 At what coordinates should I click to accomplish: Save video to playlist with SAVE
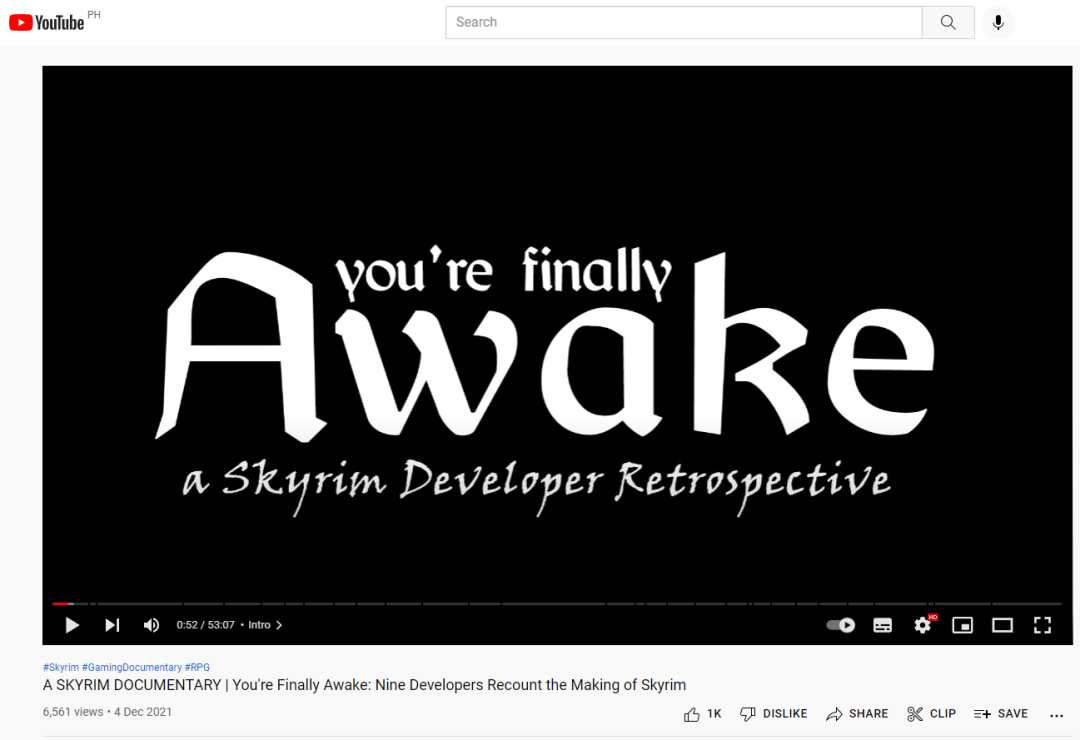(1001, 714)
